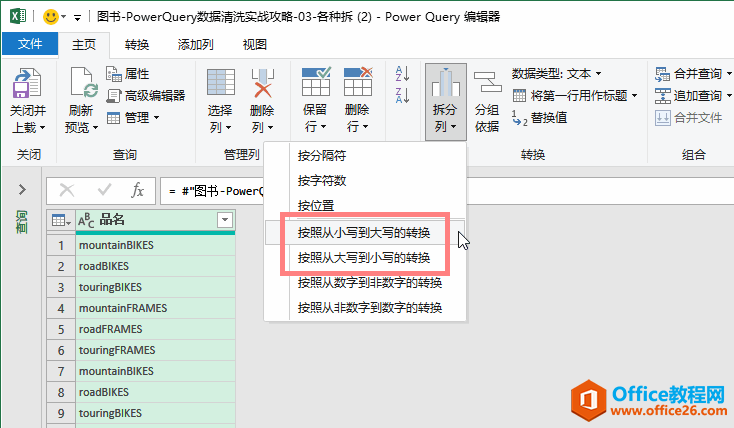The height and width of the screenshot is (428, 734).
Task: Click the Excel logo in the title bar
Action: point(18,16)
